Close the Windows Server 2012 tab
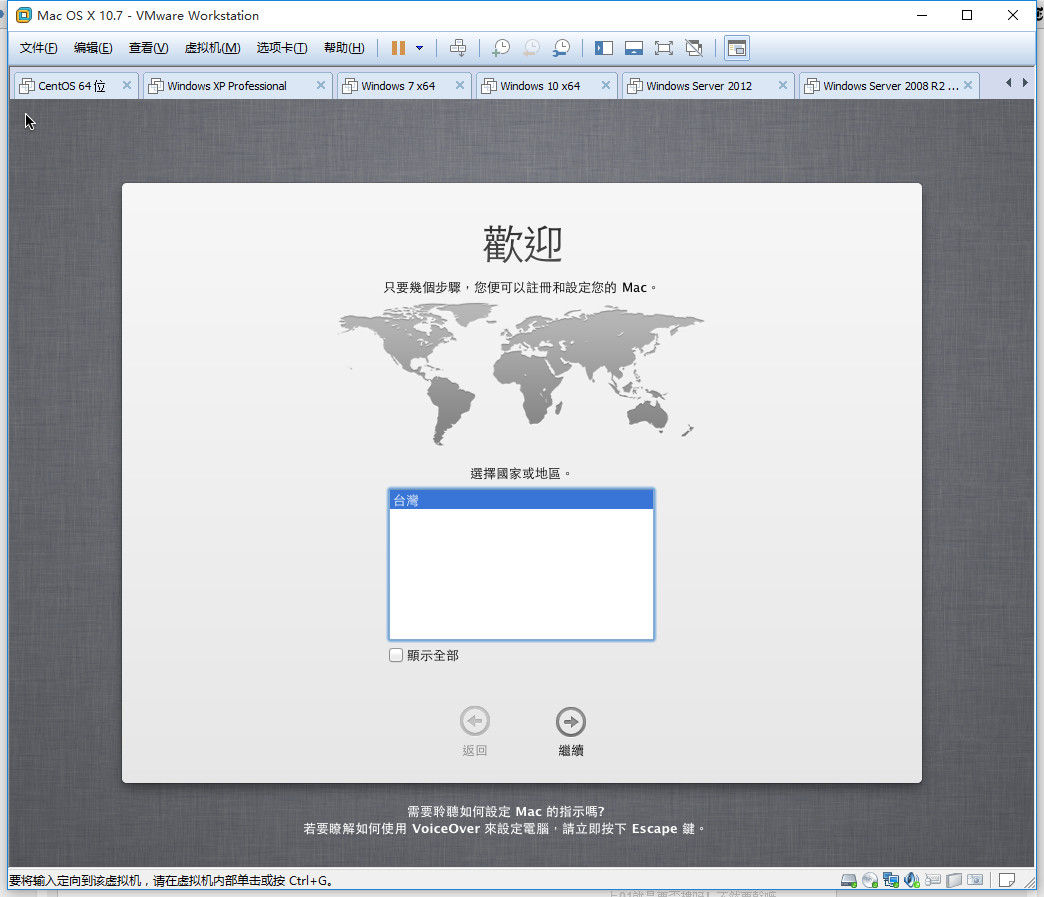Screen dimensions: 1044x897 coord(783,85)
